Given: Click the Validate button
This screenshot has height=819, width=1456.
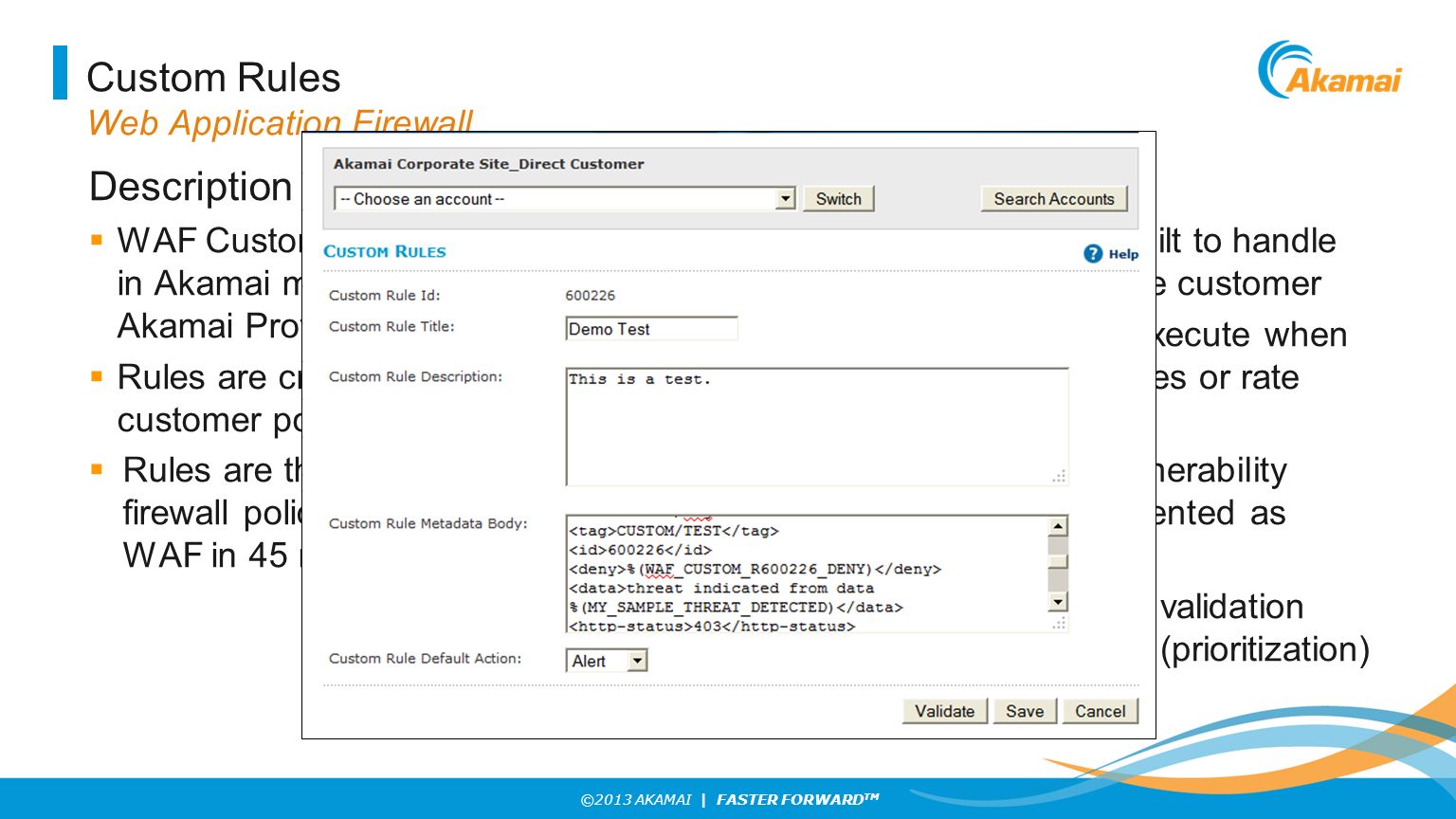Looking at the screenshot, I should (944, 711).
